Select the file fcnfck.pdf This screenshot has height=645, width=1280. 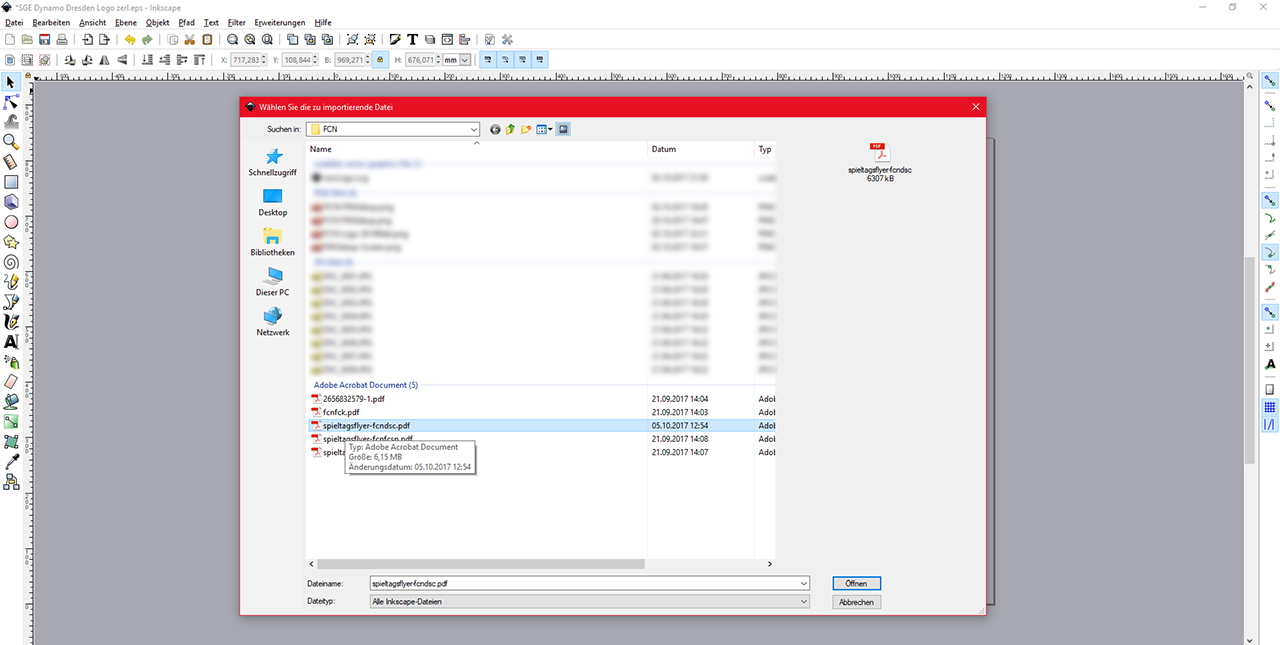tap(341, 412)
